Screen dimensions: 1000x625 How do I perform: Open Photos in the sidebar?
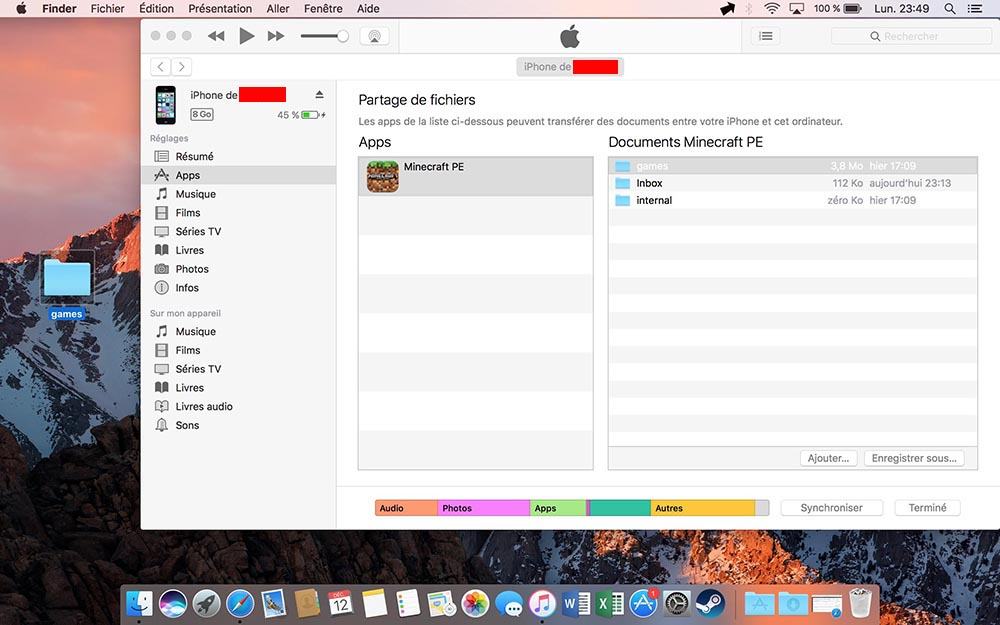[x=239, y=269]
